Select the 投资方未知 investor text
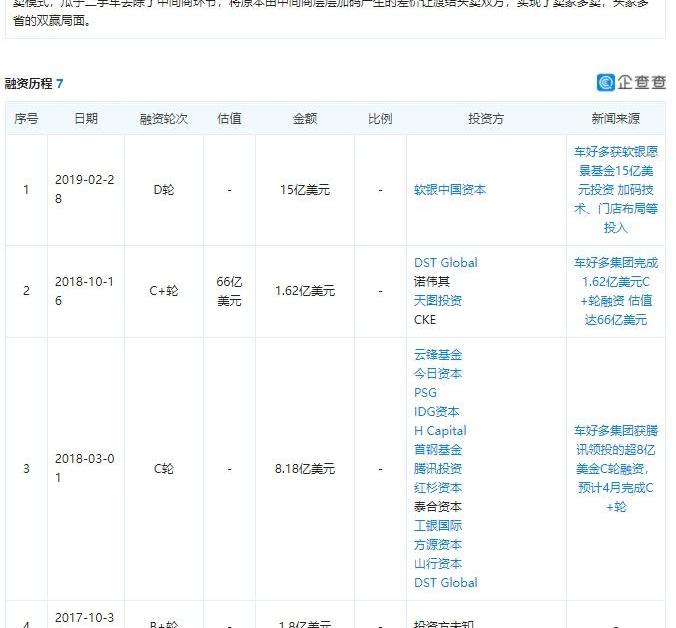676x628 pixels. (x=444, y=624)
